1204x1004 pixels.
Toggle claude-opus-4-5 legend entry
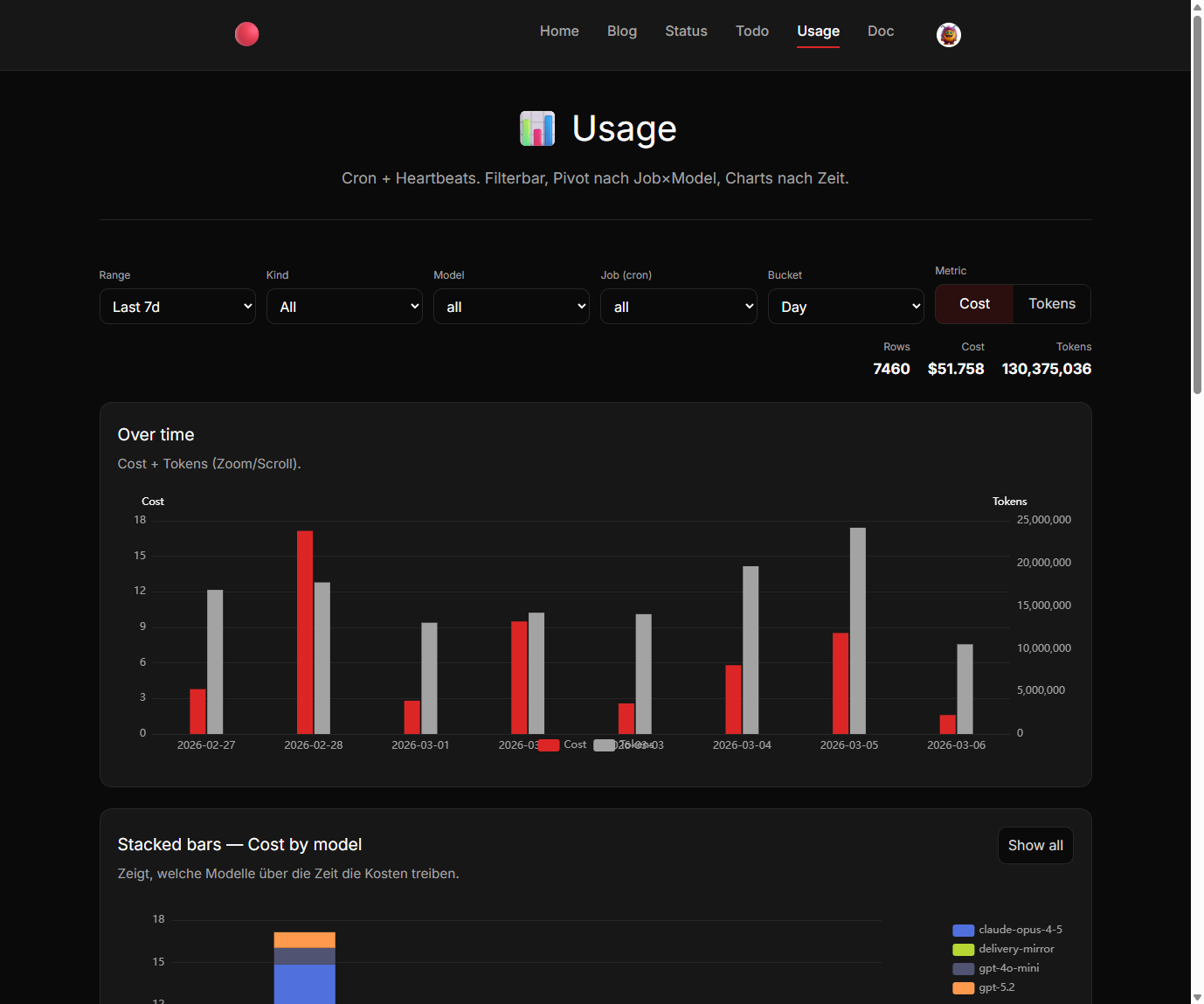(1007, 931)
